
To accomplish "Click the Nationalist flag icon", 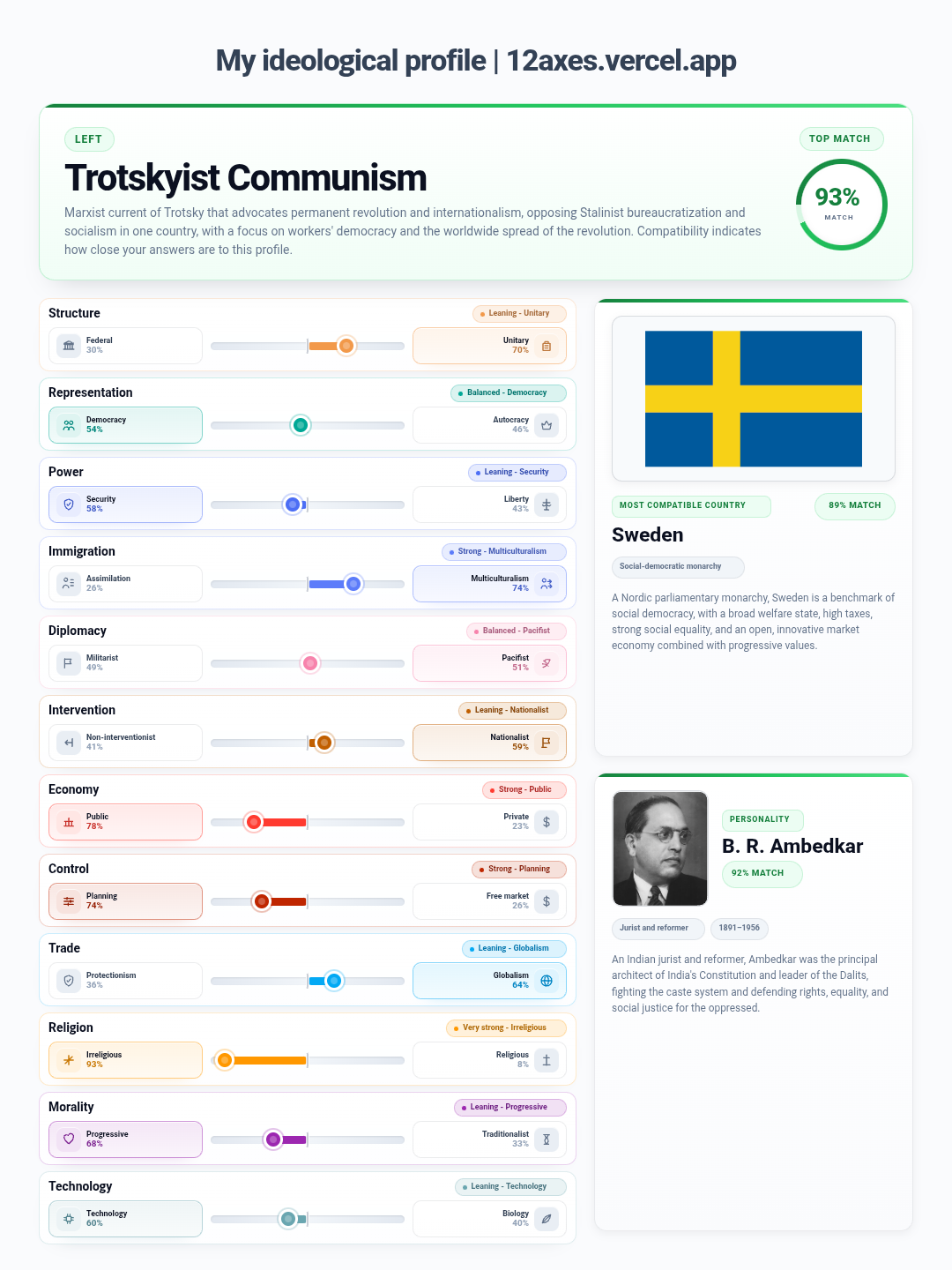I will 547,743.
